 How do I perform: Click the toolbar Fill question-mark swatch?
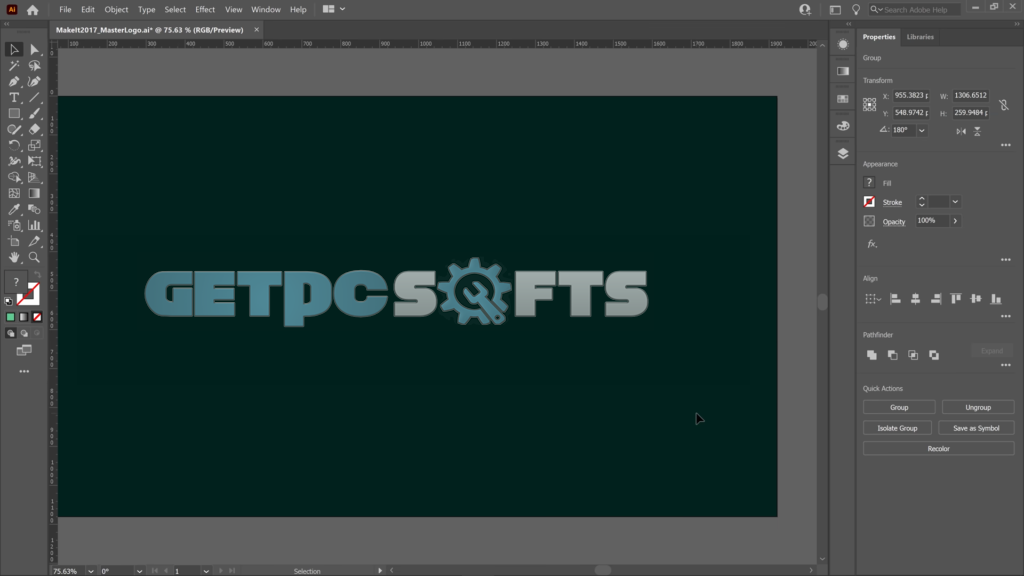[x=16, y=282]
